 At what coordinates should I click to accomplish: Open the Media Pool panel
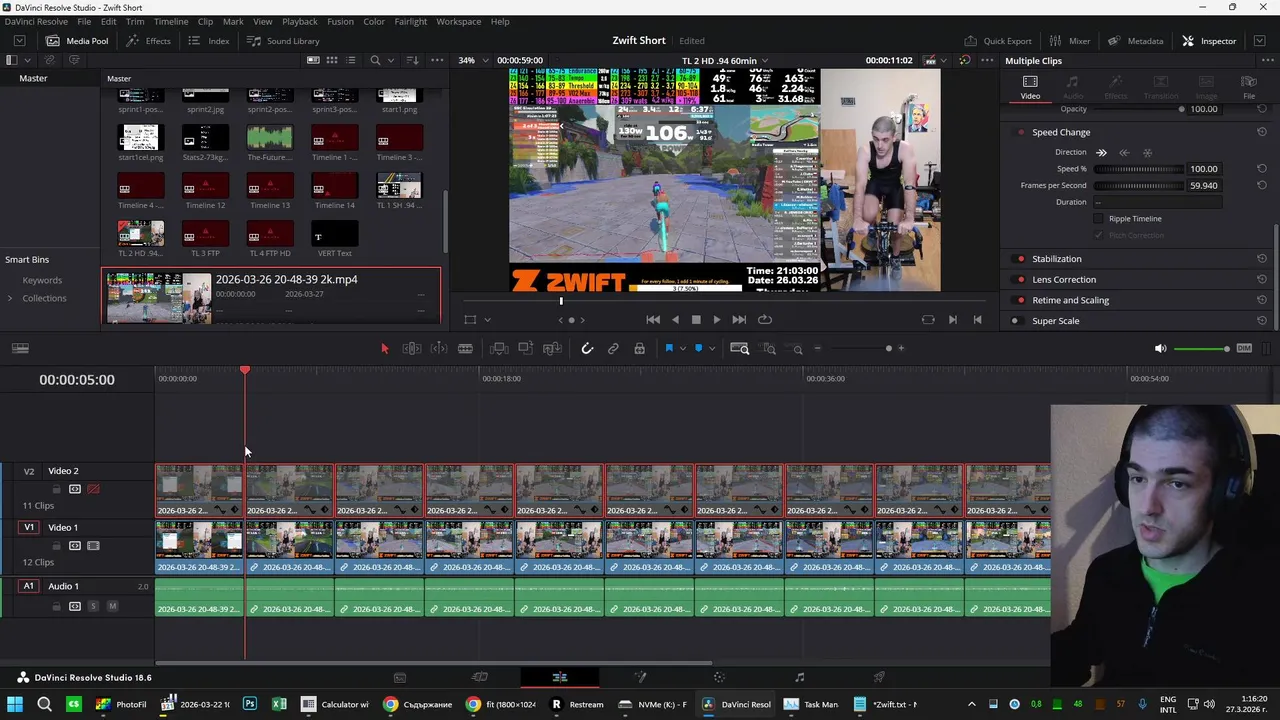click(77, 41)
